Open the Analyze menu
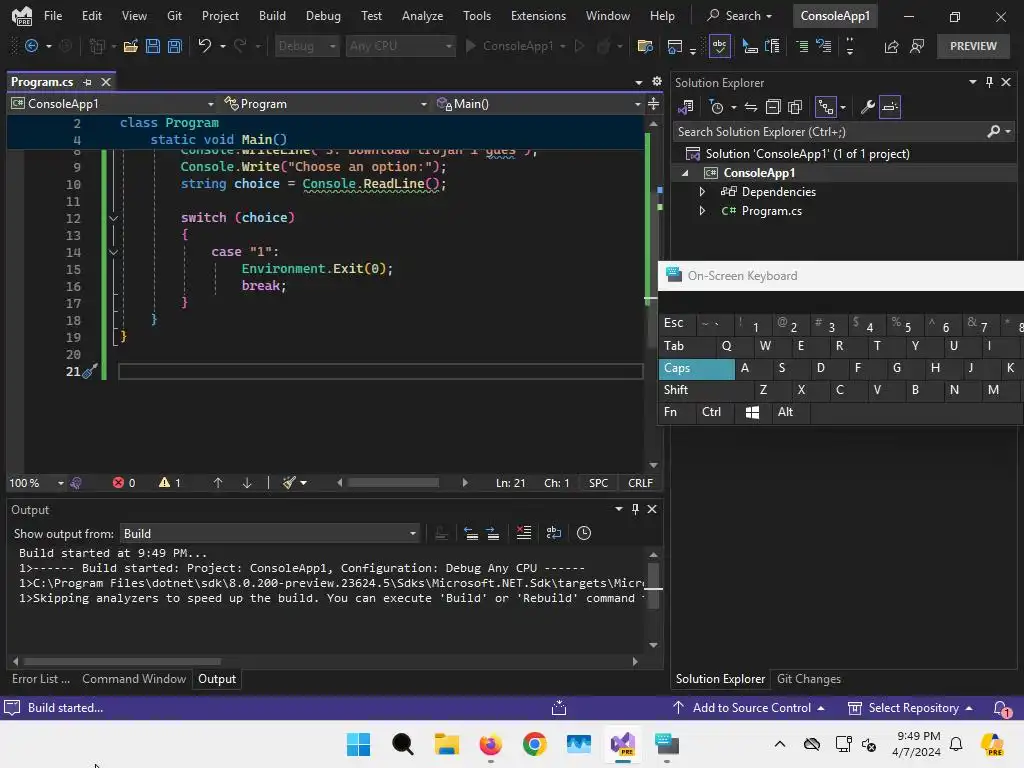 point(422,16)
